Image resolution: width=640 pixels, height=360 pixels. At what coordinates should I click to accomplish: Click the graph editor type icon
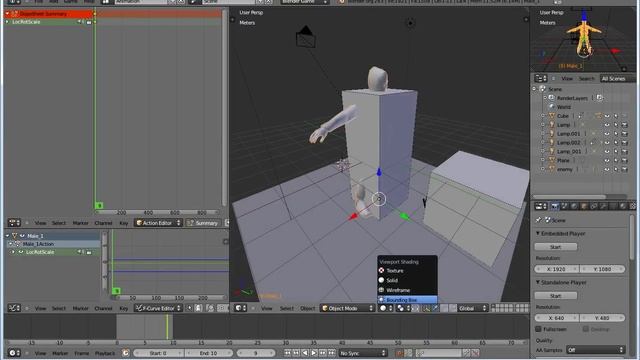click(14, 308)
